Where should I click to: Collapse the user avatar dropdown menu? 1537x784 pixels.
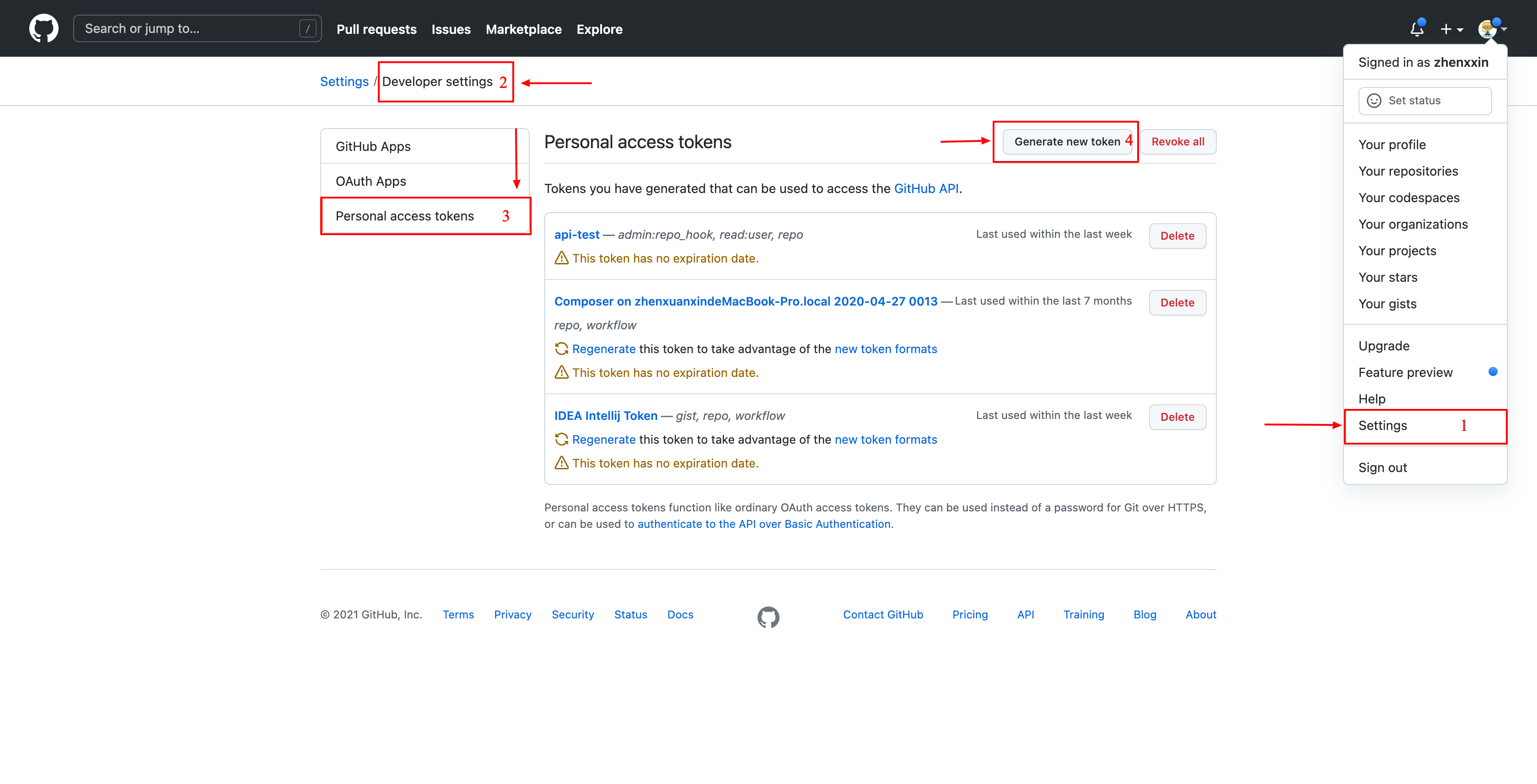coord(1492,29)
